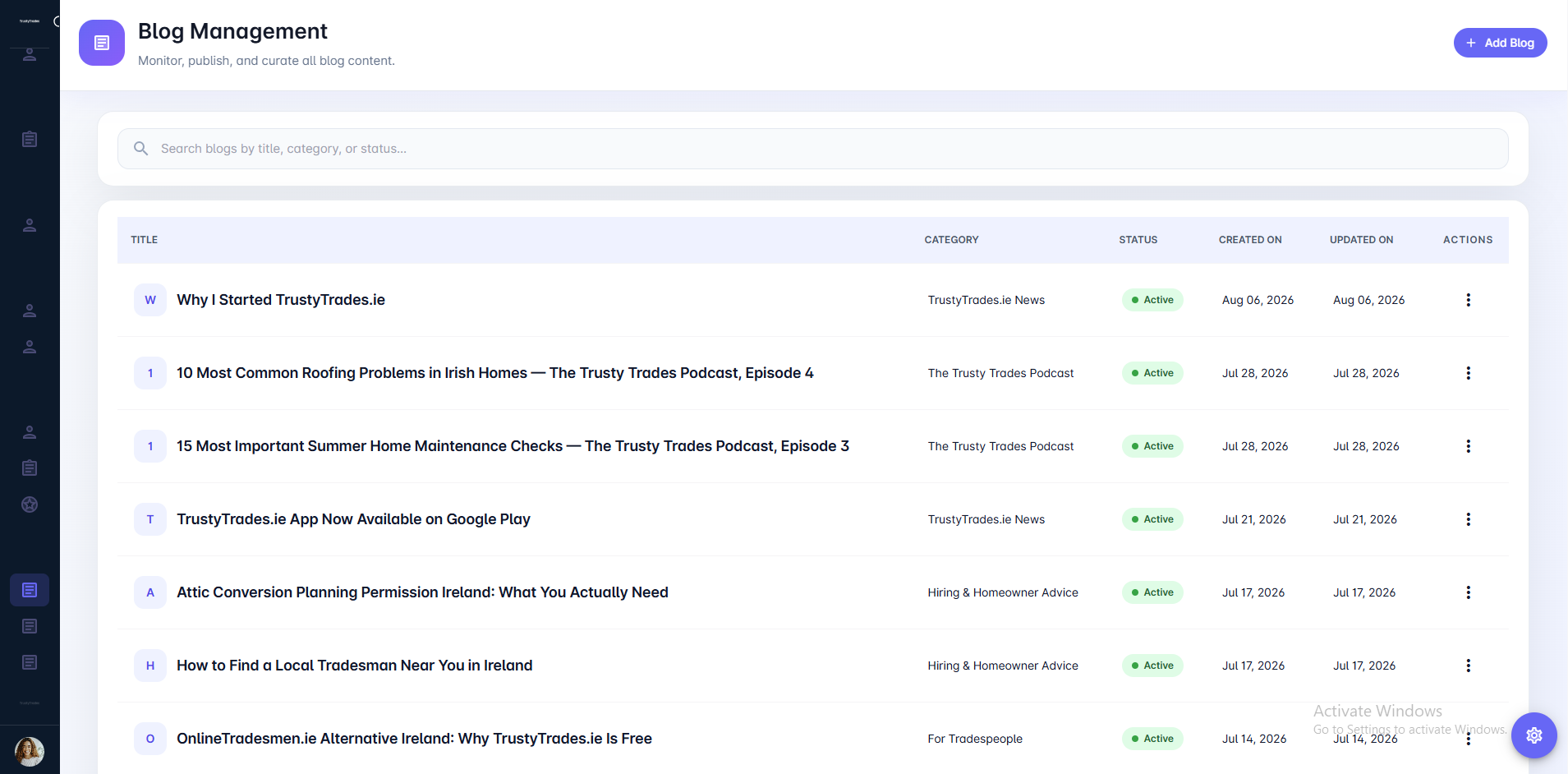This screenshot has height=774, width=1568.
Task: Click the 1 avatar beside Summer Home Maintenance post
Action: pyautogui.click(x=150, y=446)
